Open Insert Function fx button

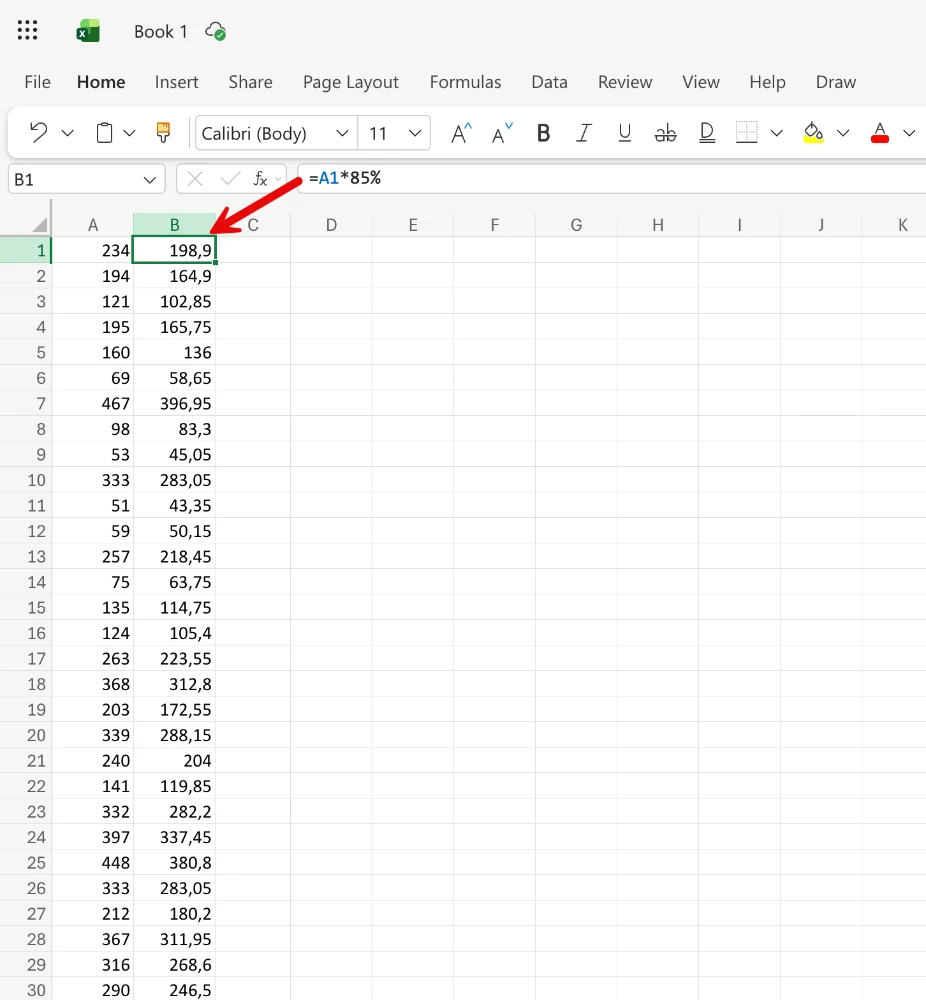(260, 179)
